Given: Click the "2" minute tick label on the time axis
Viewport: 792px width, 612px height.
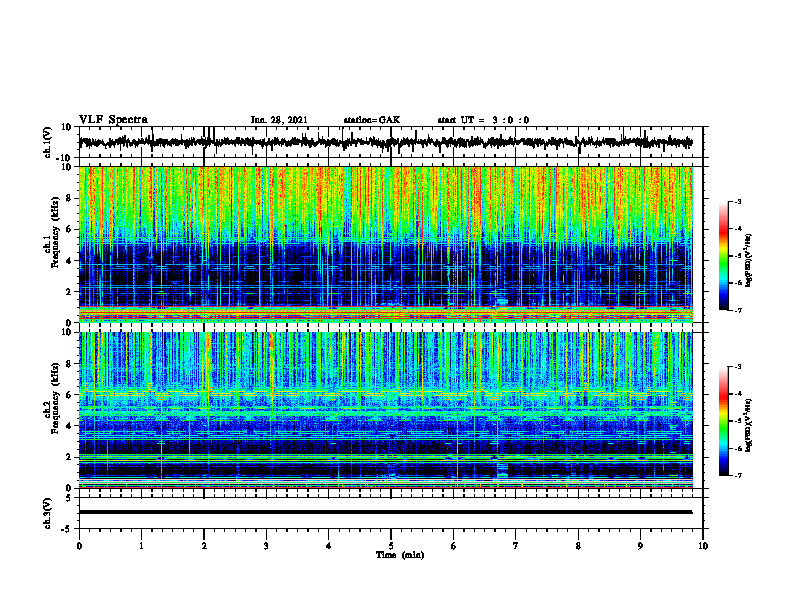Looking at the screenshot, I should [x=204, y=546].
